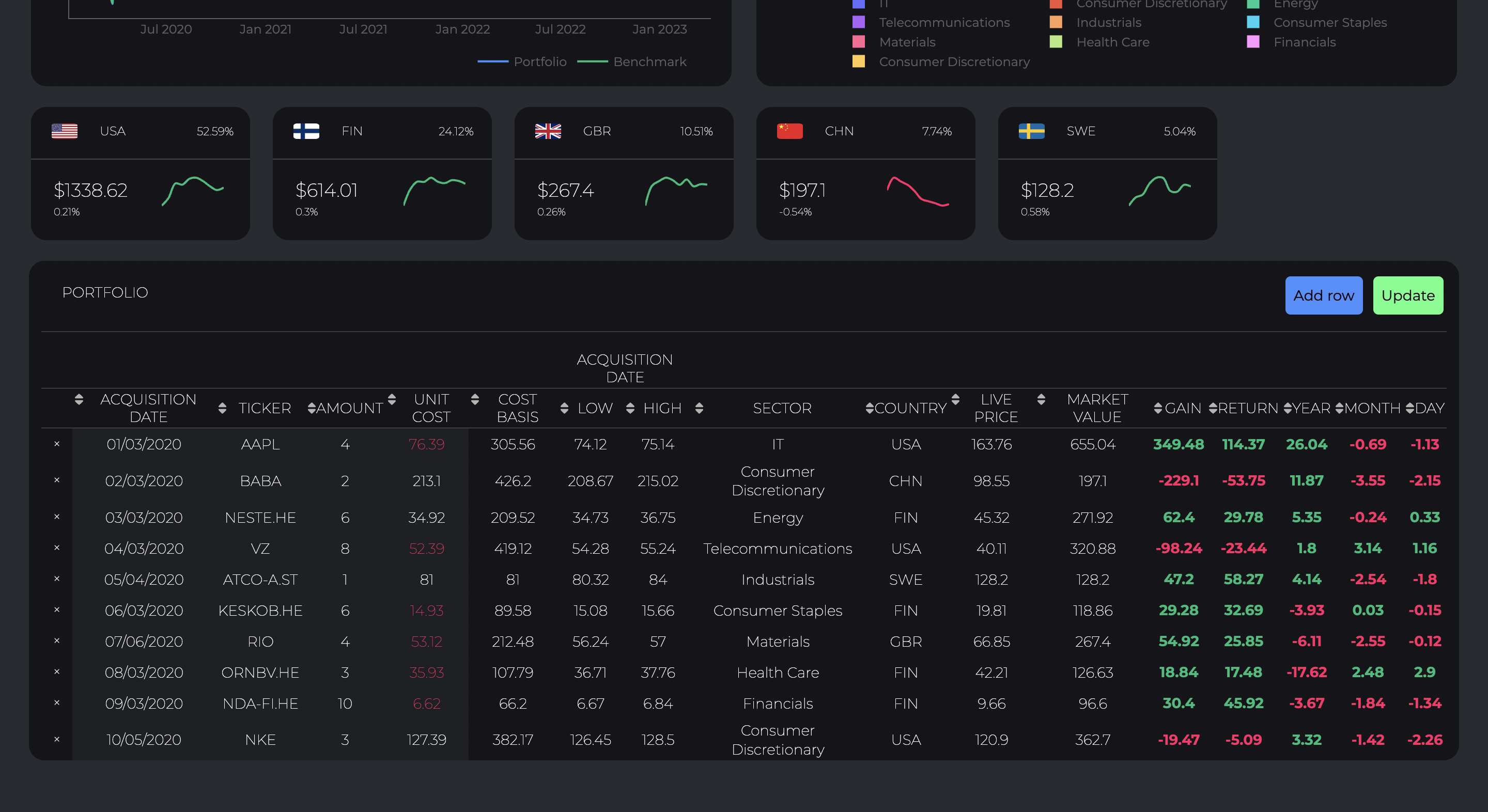The image size is (1488, 812).
Task: Delete the RIO row
Action: click(x=57, y=641)
